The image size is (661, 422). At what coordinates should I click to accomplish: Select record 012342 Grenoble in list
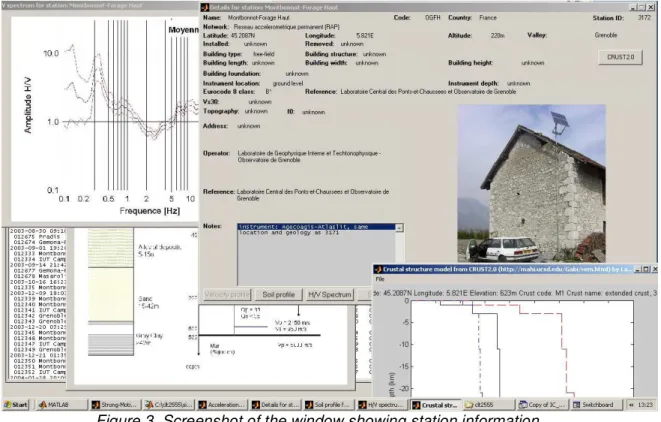pyautogui.click(x=40, y=315)
